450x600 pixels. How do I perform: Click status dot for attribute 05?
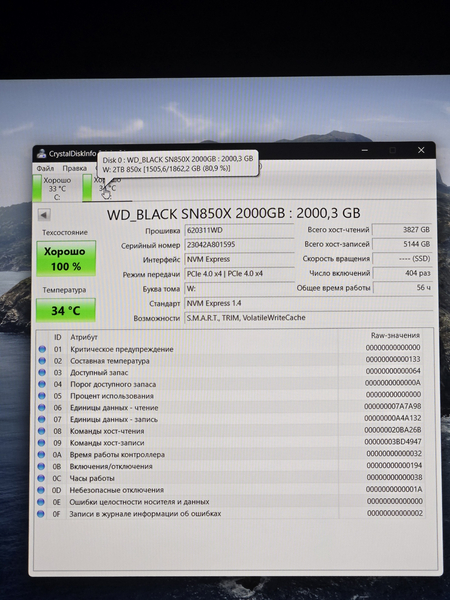42,396
